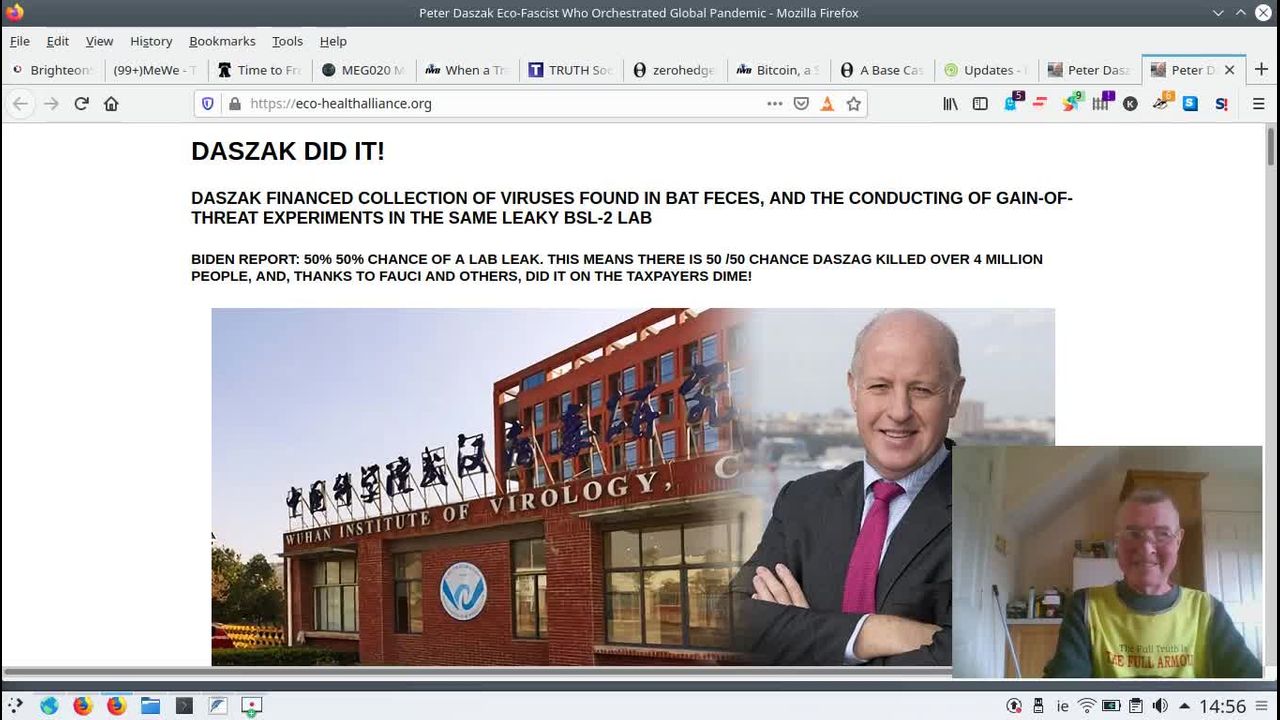
Task: Bookmark this page with the star icon
Action: point(853,104)
